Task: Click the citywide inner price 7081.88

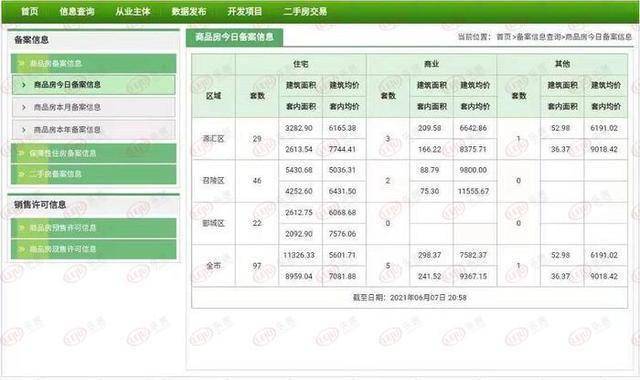Action: (x=342, y=276)
